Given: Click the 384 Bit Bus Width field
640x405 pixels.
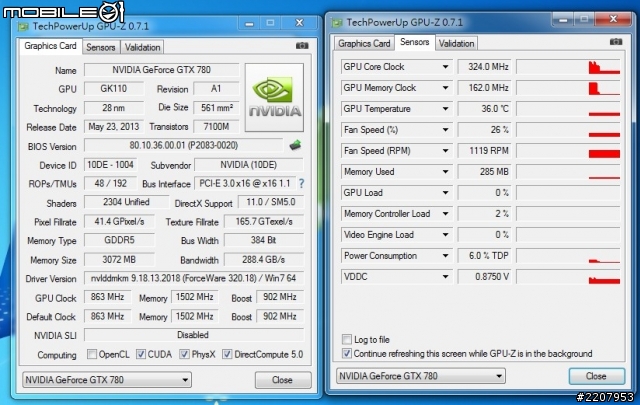Looking at the screenshot, I should (264, 240).
